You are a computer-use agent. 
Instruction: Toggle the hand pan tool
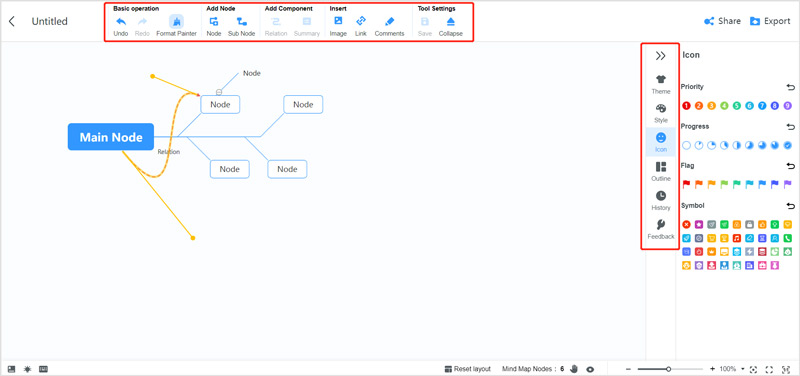574,369
